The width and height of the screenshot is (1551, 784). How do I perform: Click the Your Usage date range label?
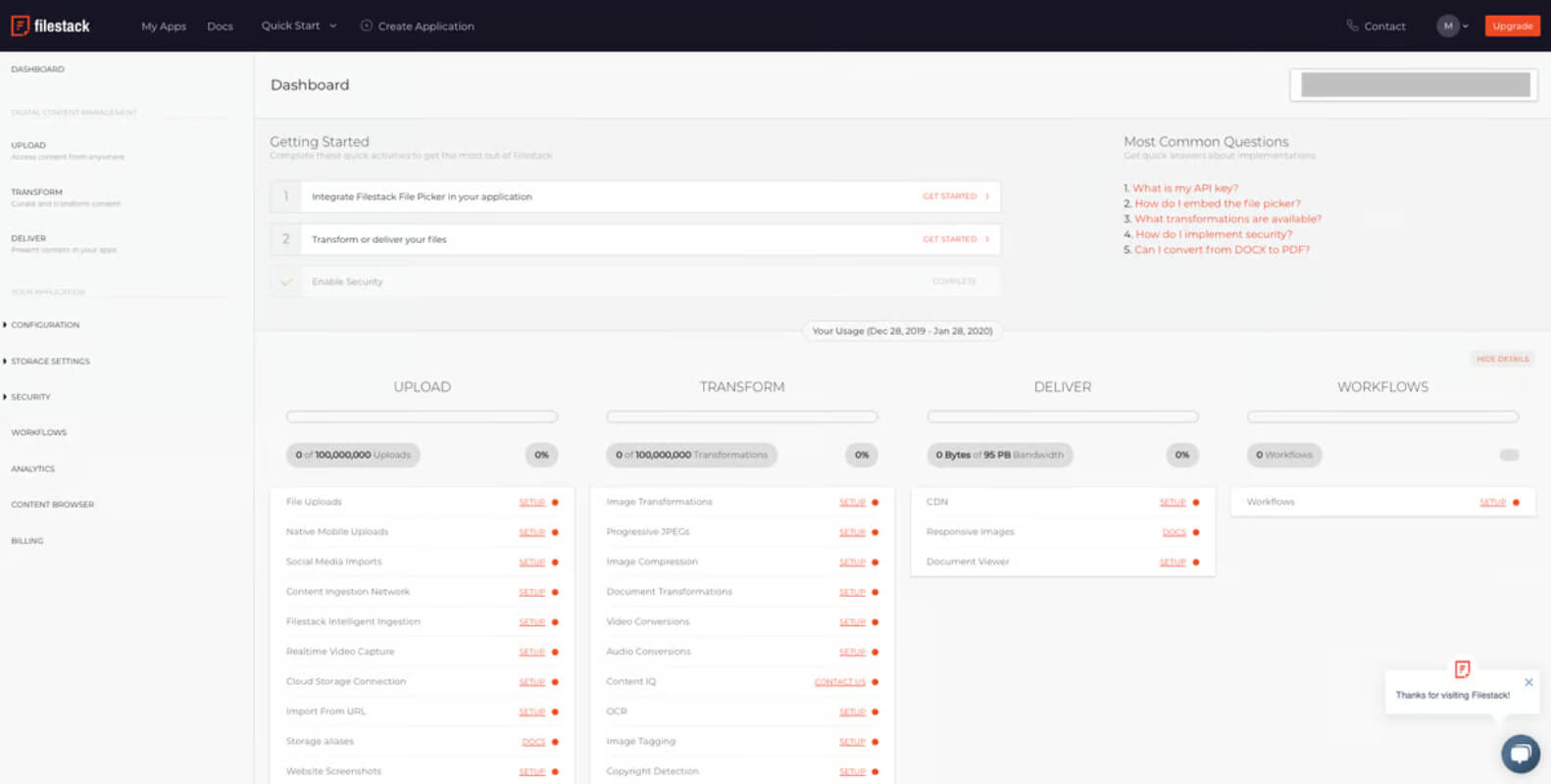pyautogui.click(x=902, y=331)
